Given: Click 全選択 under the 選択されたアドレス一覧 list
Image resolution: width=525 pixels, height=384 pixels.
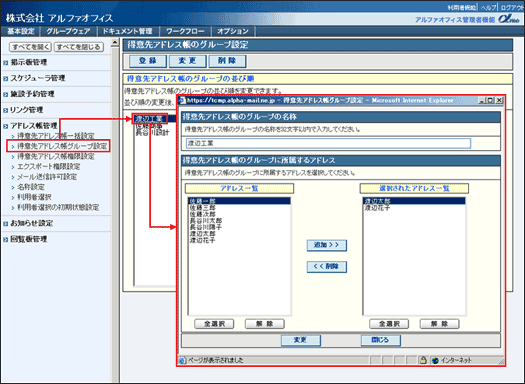Looking at the screenshot, I should pyautogui.click(x=389, y=324).
